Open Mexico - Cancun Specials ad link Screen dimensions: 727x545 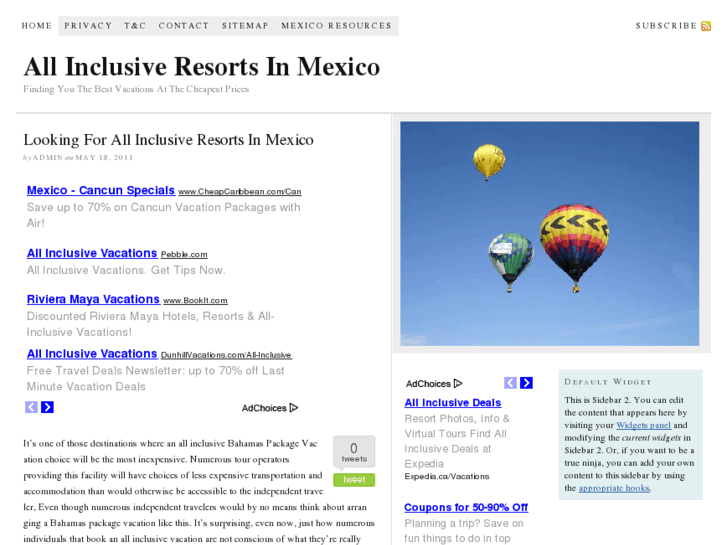(x=101, y=190)
